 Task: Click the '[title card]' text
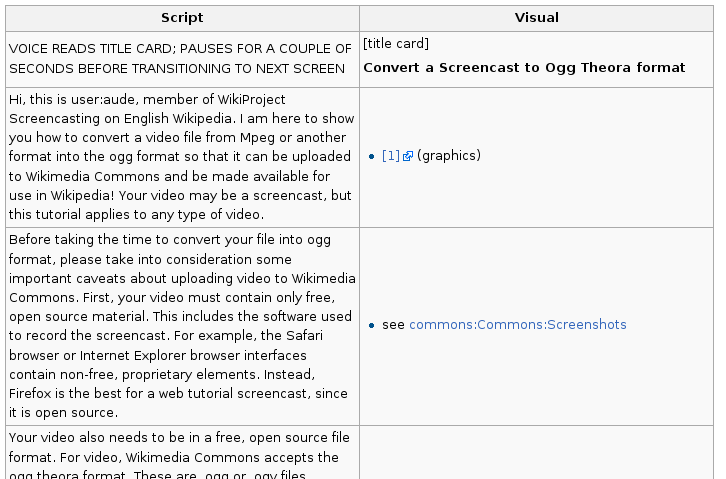pyautogui.click(x=396, y=44)
